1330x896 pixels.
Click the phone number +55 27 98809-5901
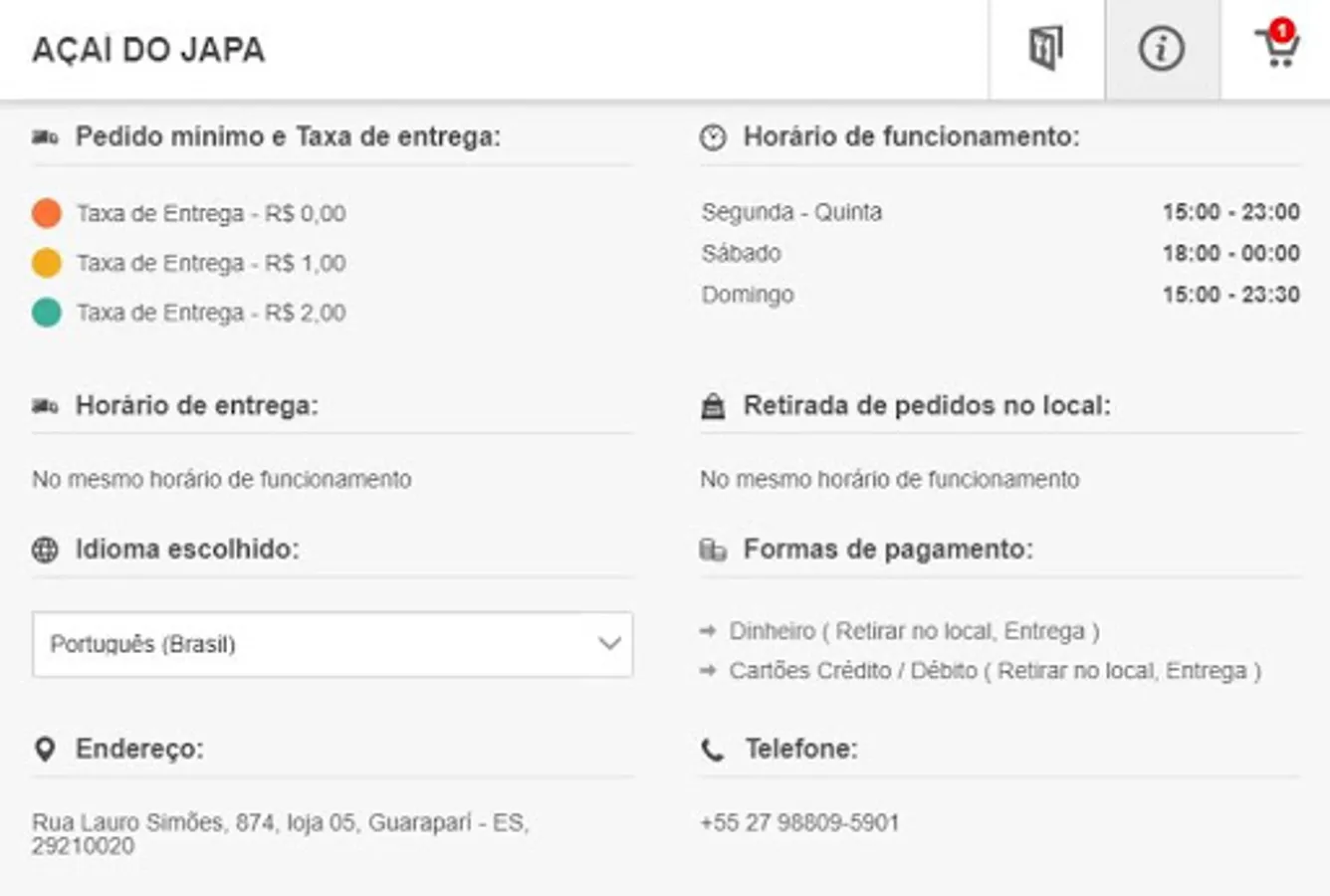point(799,822)
